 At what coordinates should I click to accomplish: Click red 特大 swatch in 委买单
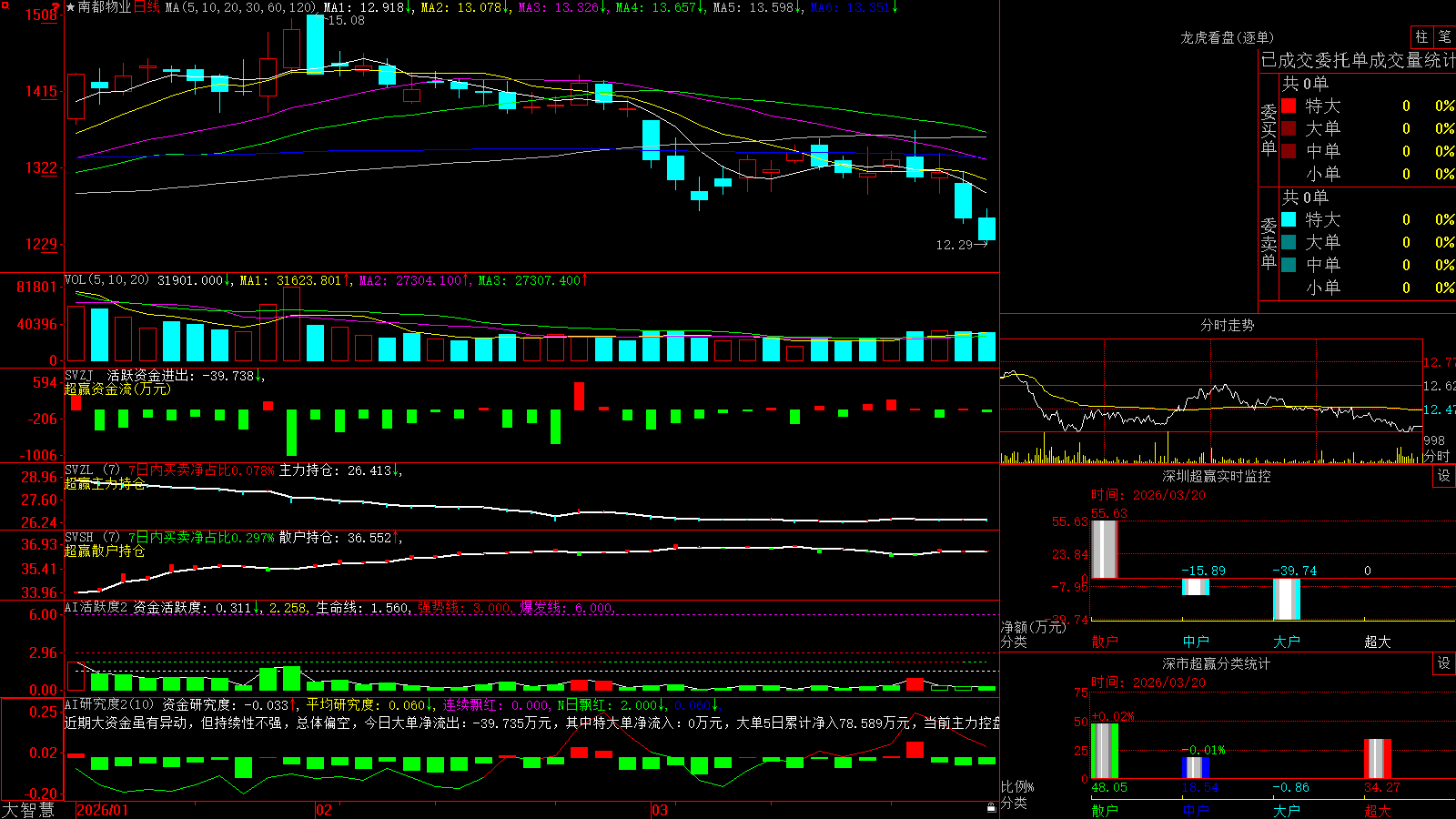(x=1289, y=106)
